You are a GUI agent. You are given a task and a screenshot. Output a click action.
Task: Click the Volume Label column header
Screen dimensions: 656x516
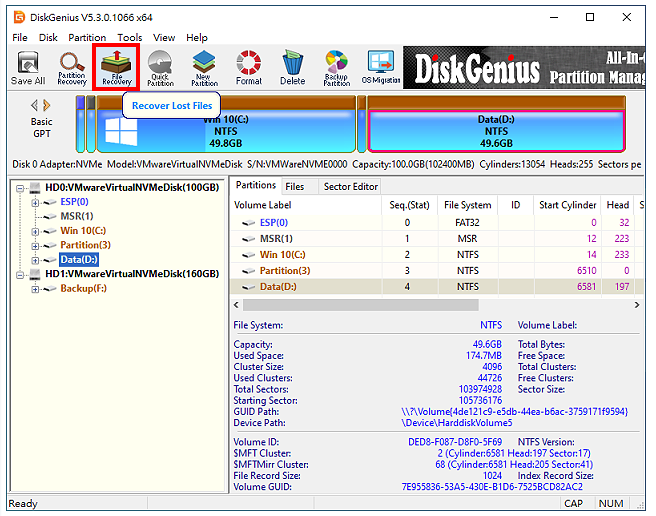tap(307, 205)
